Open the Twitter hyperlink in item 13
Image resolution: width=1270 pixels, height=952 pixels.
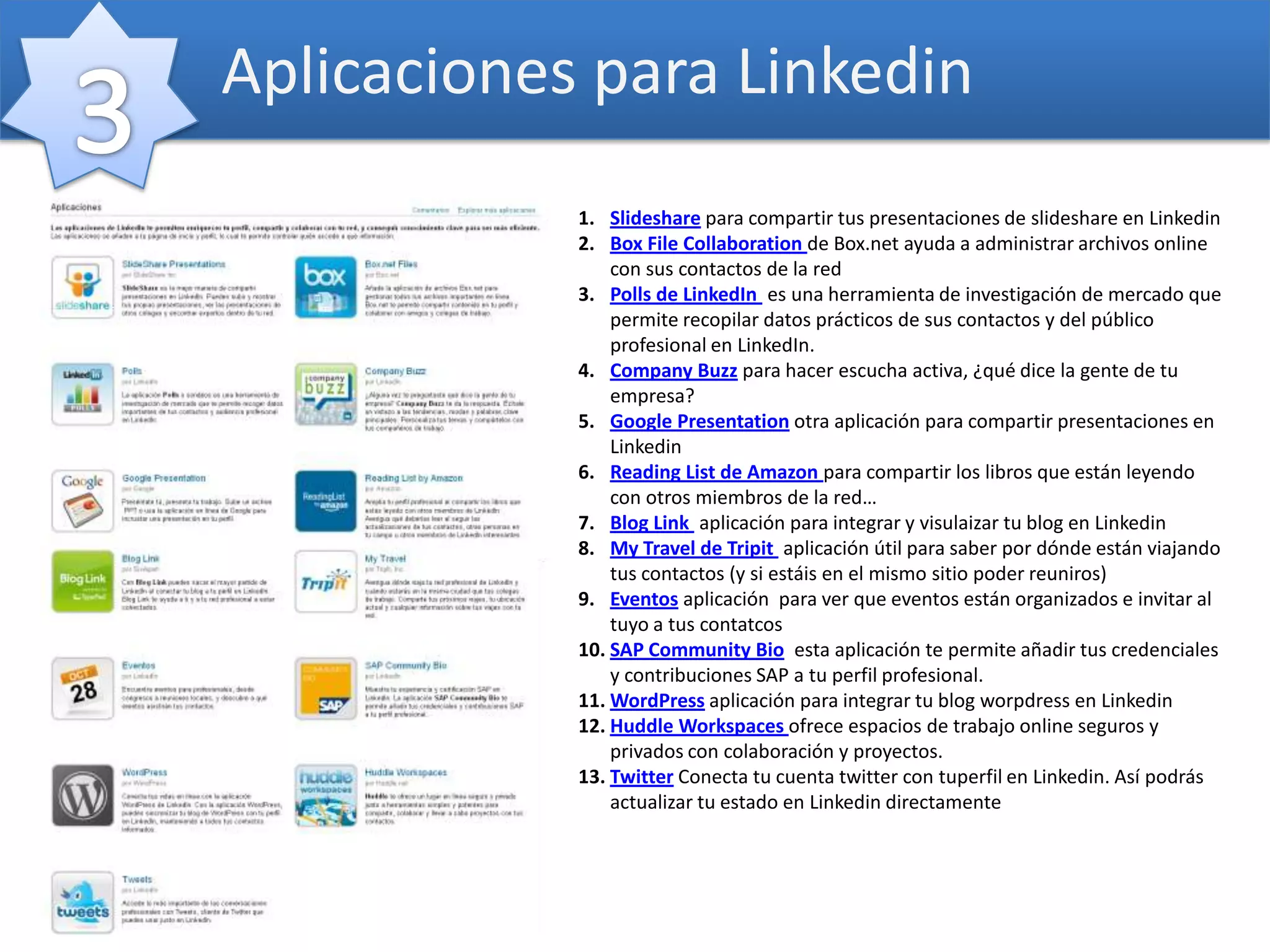(642, 777)
